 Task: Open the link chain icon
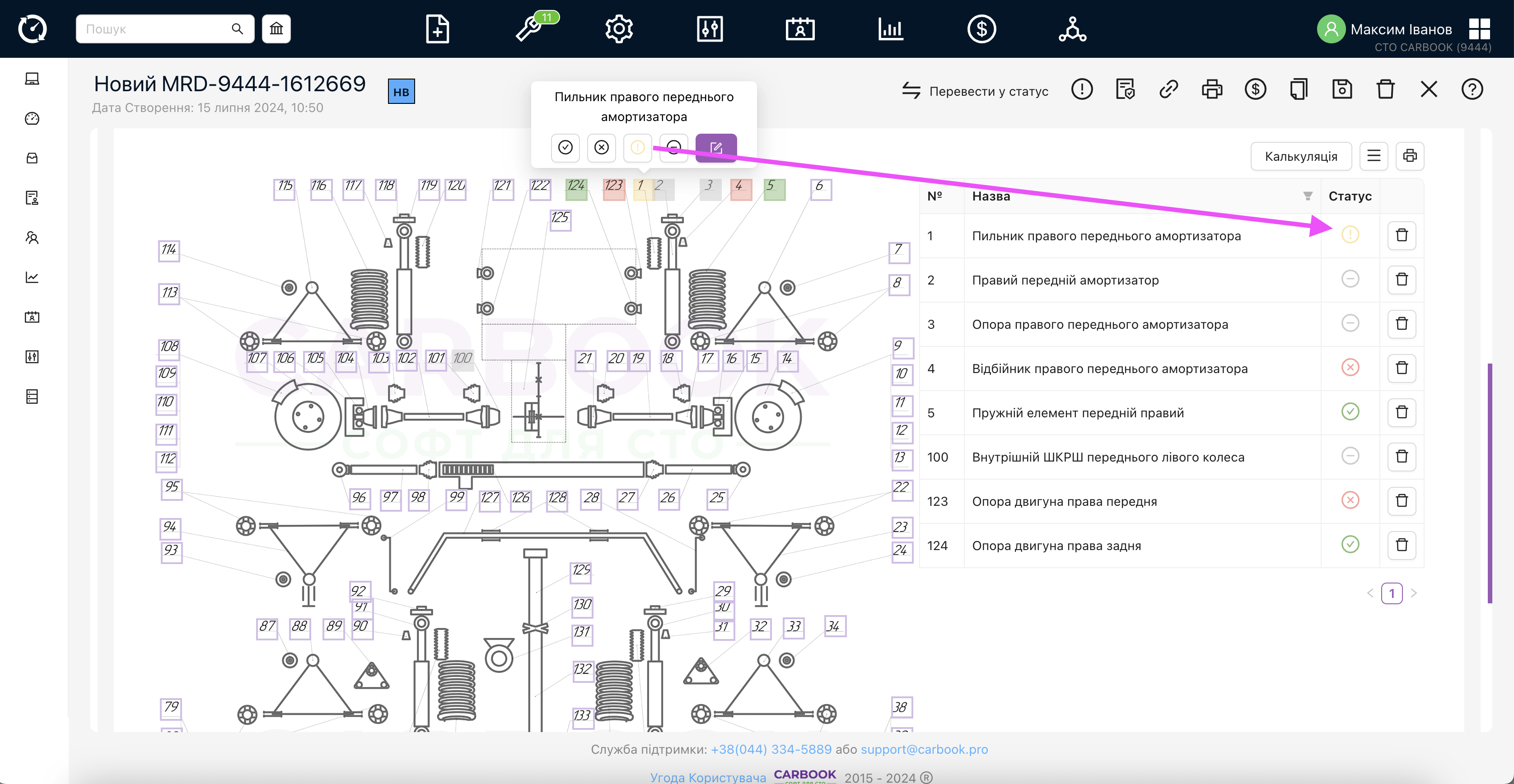pyautogui.click(x=1168, y=89)
